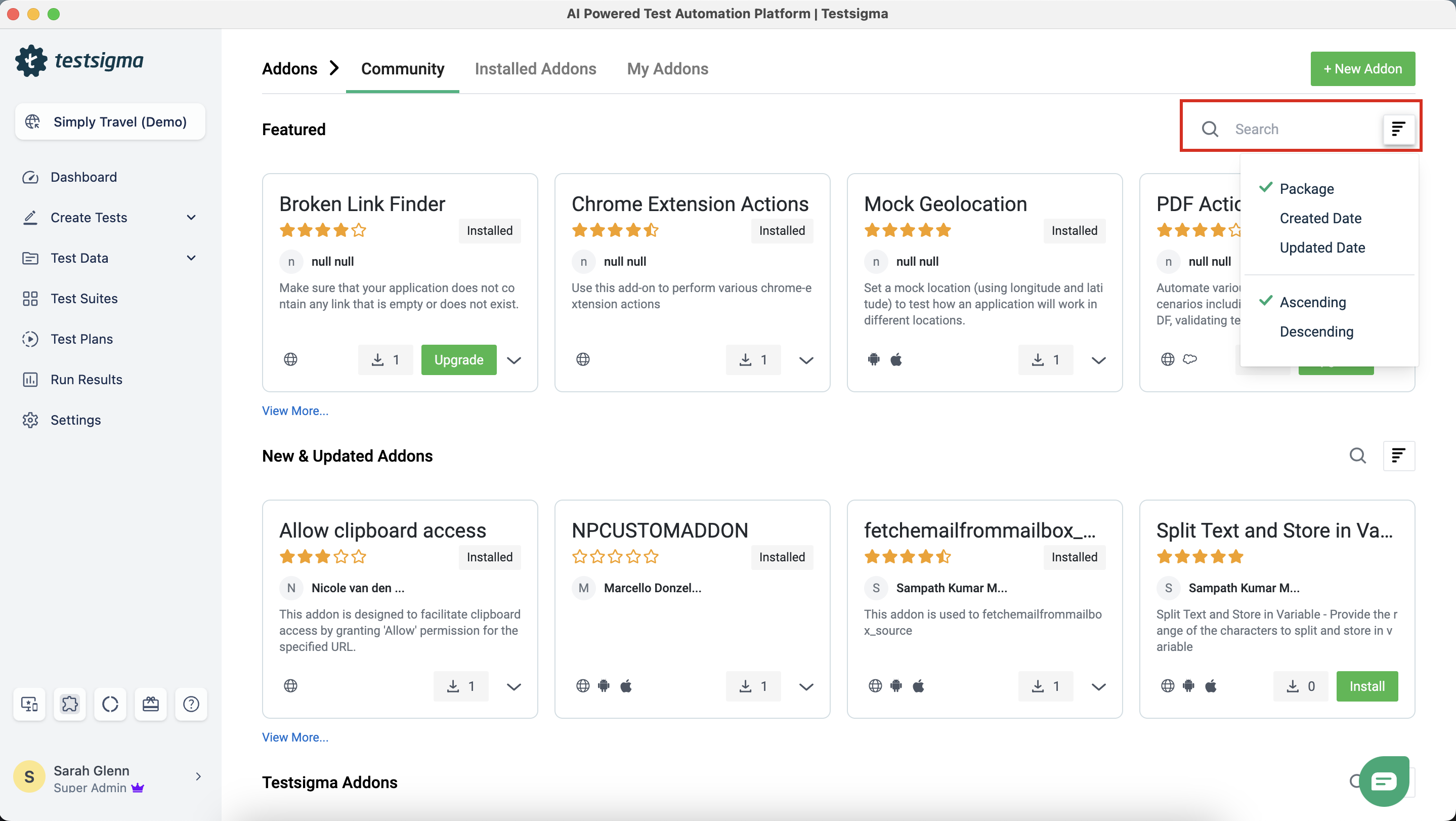Click the test lab devices icon in the sidebar footer
The image size is (1456, 821).
[x=29, y=704]
